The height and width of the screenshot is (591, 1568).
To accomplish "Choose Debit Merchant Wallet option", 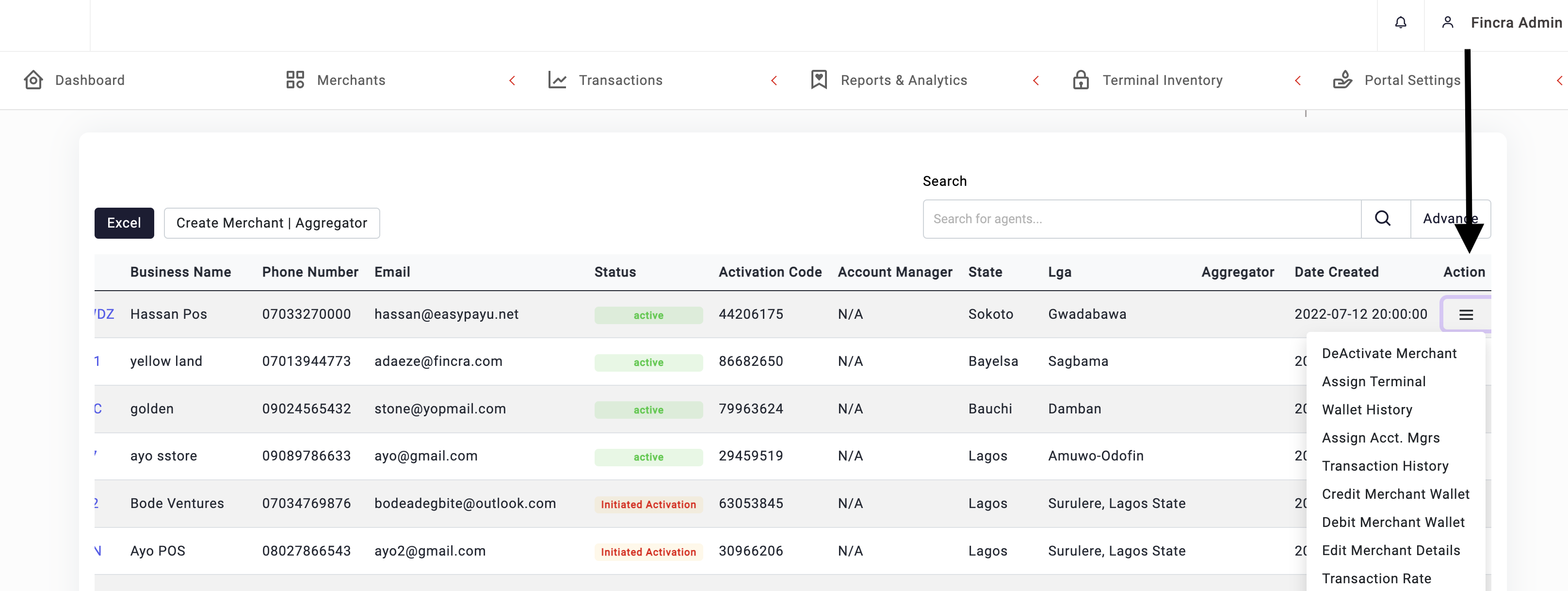I will pyautogui.click(x=1393, y=522).
